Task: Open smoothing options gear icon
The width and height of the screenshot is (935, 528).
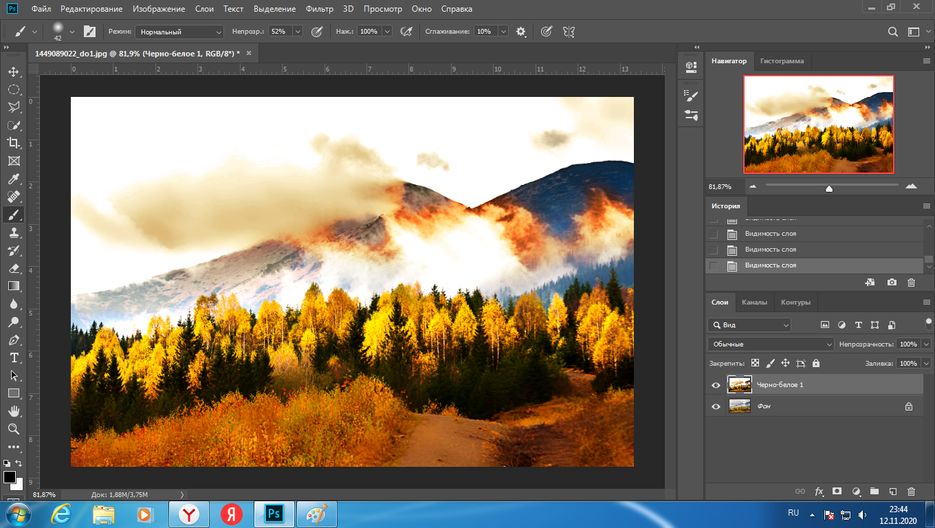Action: pyautogui.click(x=521, y=32)
